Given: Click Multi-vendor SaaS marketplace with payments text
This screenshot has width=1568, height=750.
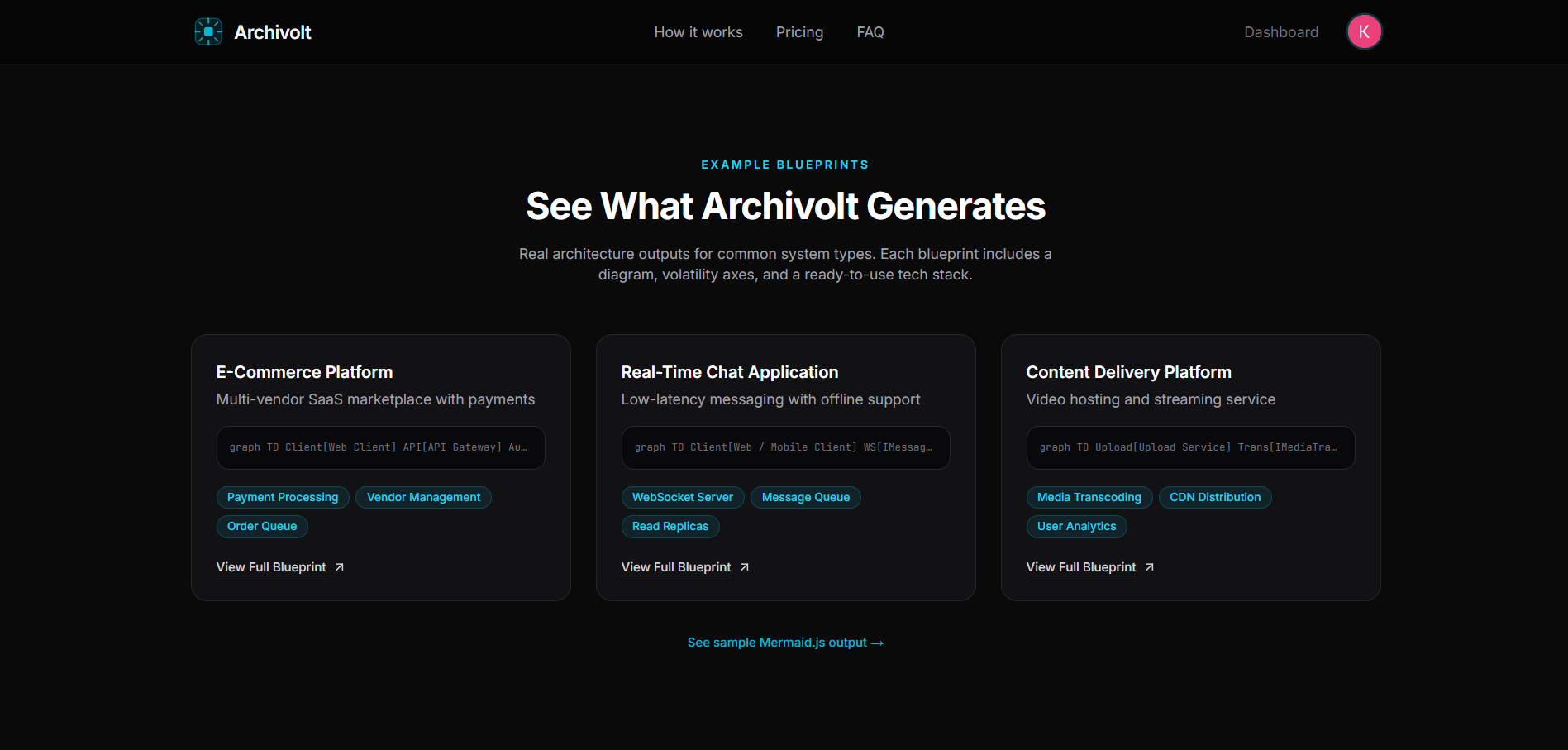Looking at the screenshot, I should pyautogui.click(x=375, y=399).
